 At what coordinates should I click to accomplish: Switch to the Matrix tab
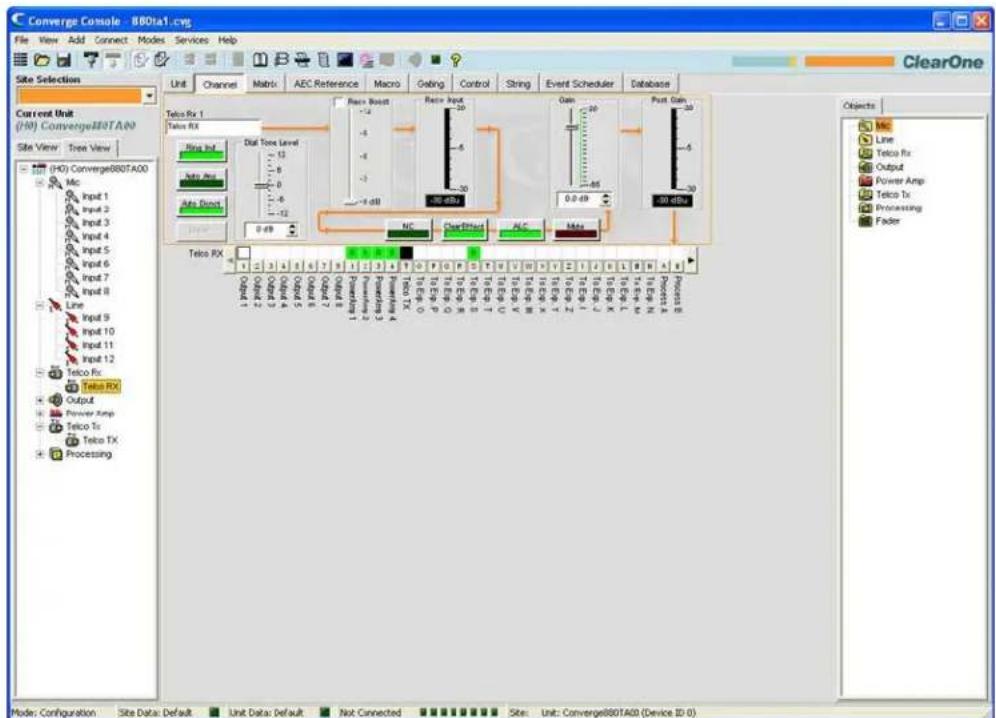(x=265, y=84)
